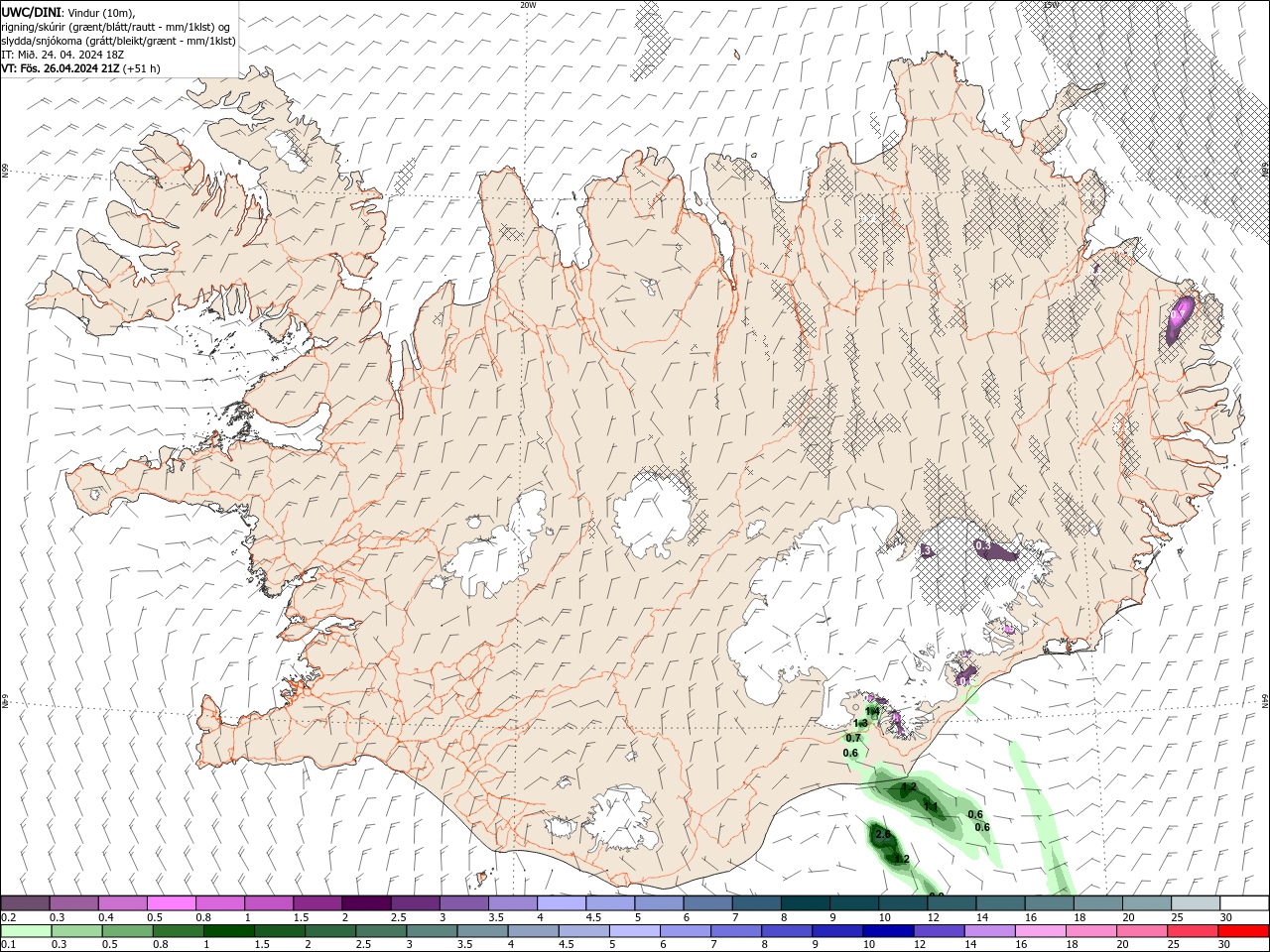Pick the darkest purple swatch labeled 2
The width and height of the screenshot is (1270, 952).
365,903
